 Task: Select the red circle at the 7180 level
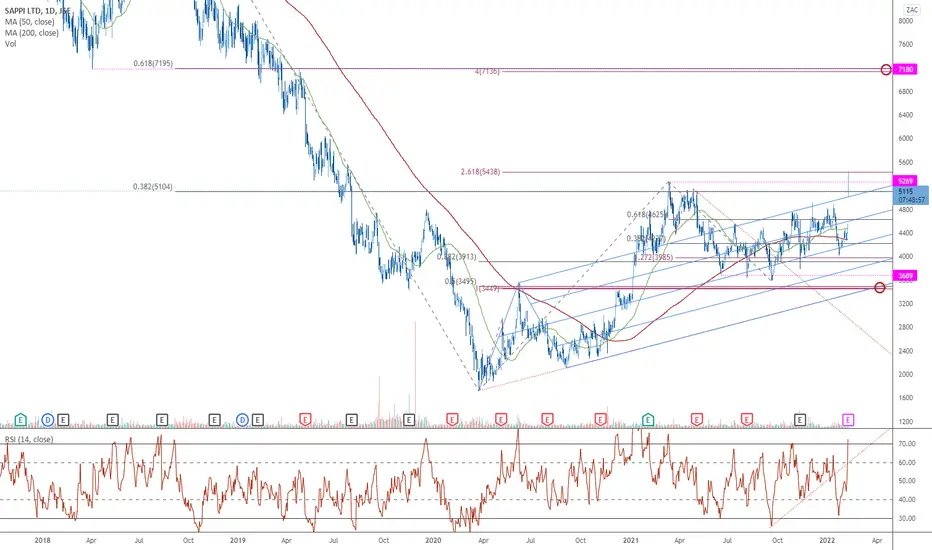886,70
